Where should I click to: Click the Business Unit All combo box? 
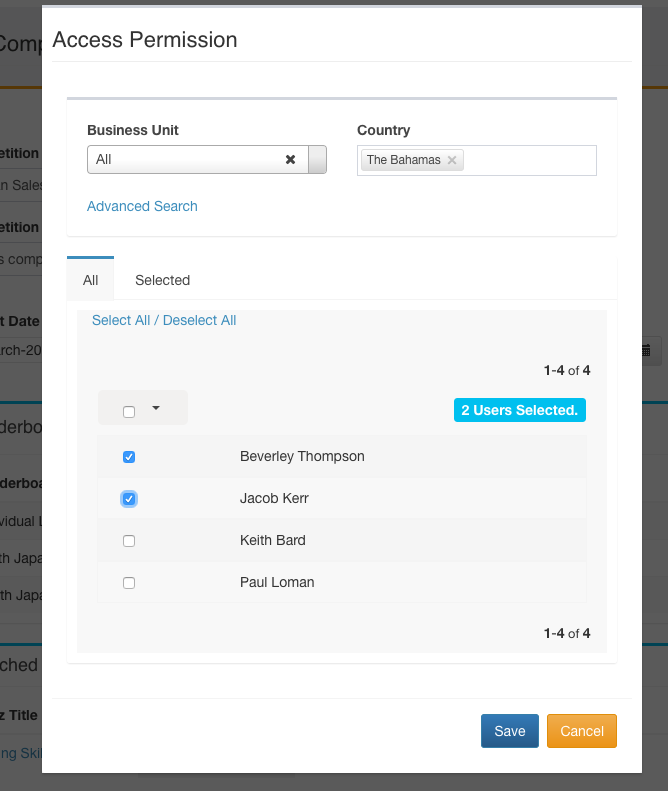point(185,160)
